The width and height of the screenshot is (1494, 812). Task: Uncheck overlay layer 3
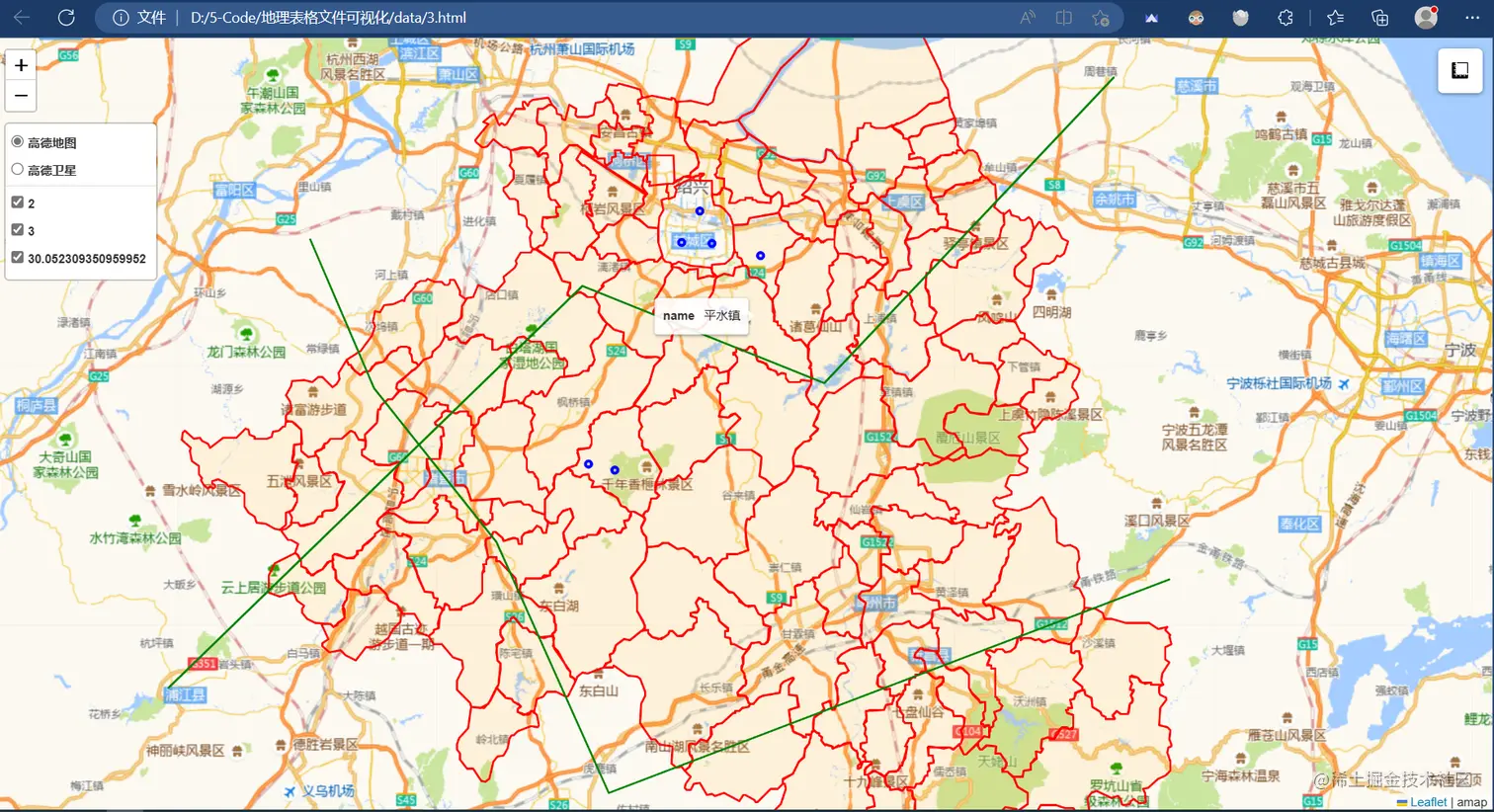tap(17, 230)
